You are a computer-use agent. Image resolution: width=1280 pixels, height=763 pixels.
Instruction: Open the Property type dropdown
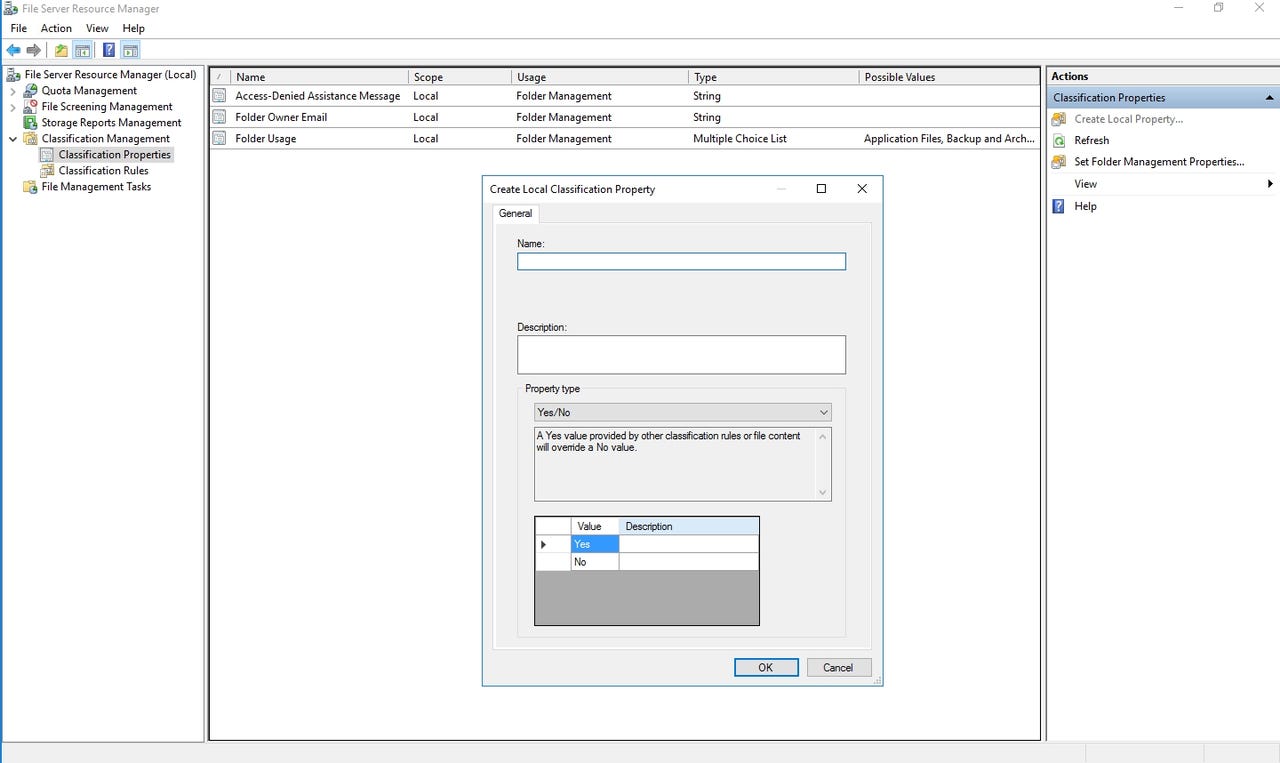823,412
